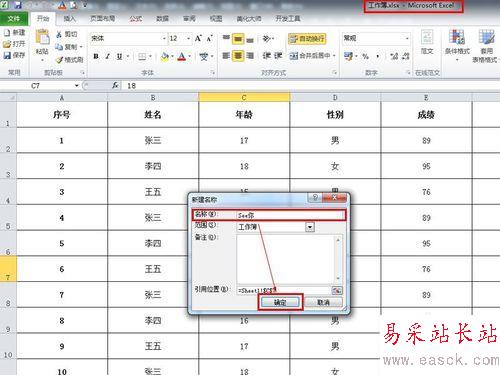500x375 pixels.
Task: Click the decrease decimal icon
Action: click(x=405, y=56)
